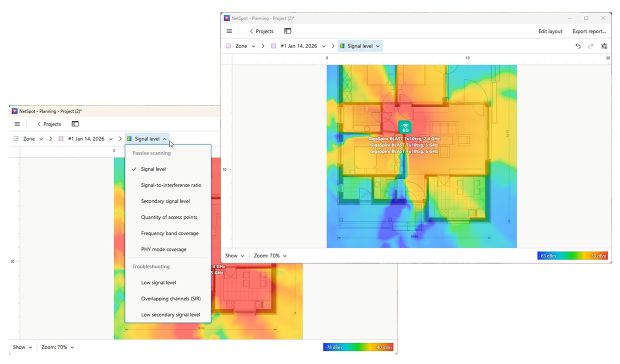620x364 pixels.
Task: Click signal color legend bar in back window
Action: (x=358, y=347)
